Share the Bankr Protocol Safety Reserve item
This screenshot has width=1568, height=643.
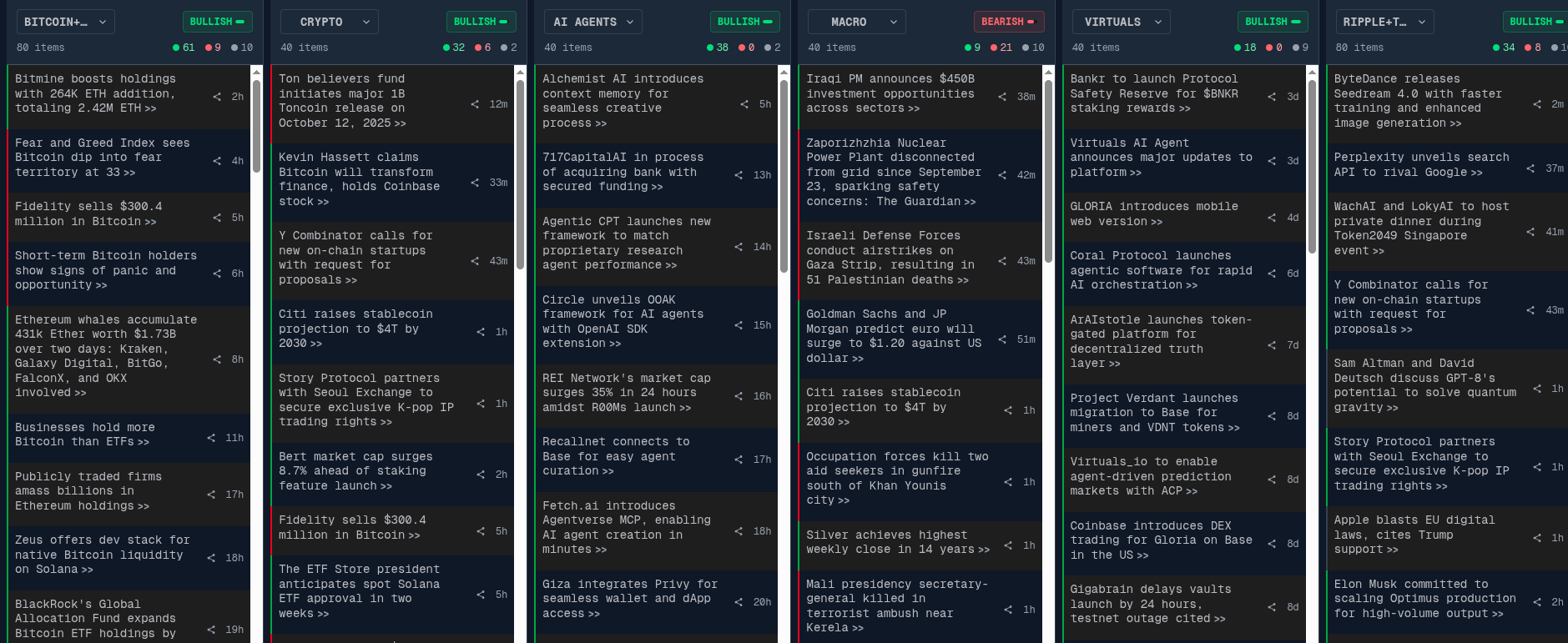(1272, 97)
